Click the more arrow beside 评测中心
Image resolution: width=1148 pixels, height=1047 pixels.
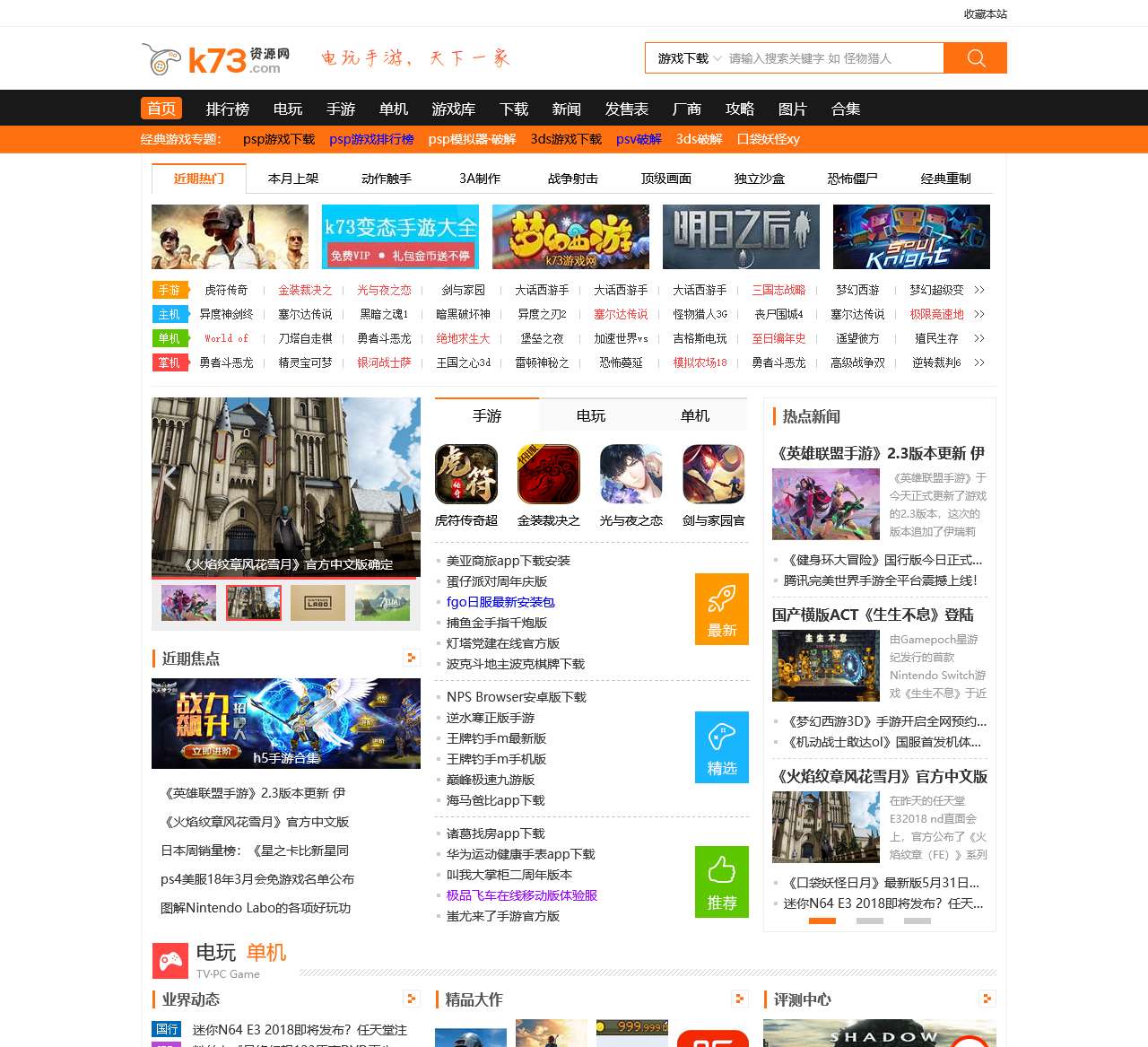click(x=987, y=999)
